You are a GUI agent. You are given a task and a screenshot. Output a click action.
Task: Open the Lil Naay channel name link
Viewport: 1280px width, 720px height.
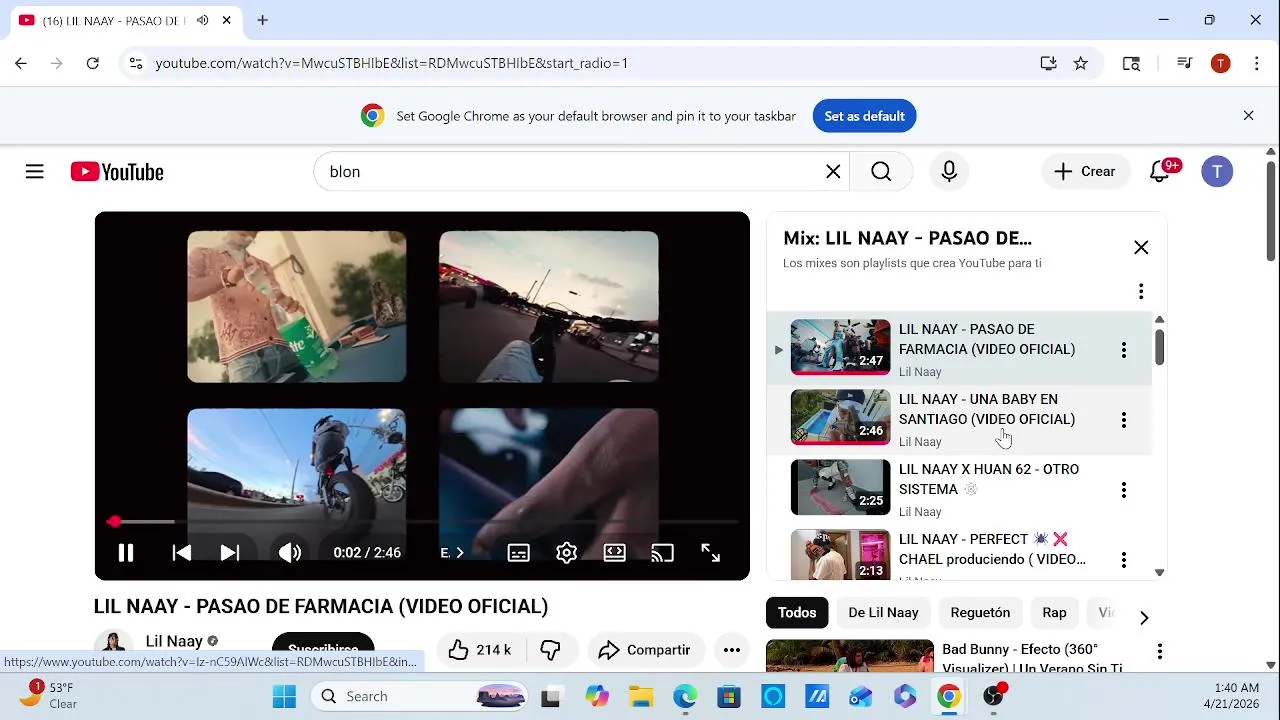point(174,641)
